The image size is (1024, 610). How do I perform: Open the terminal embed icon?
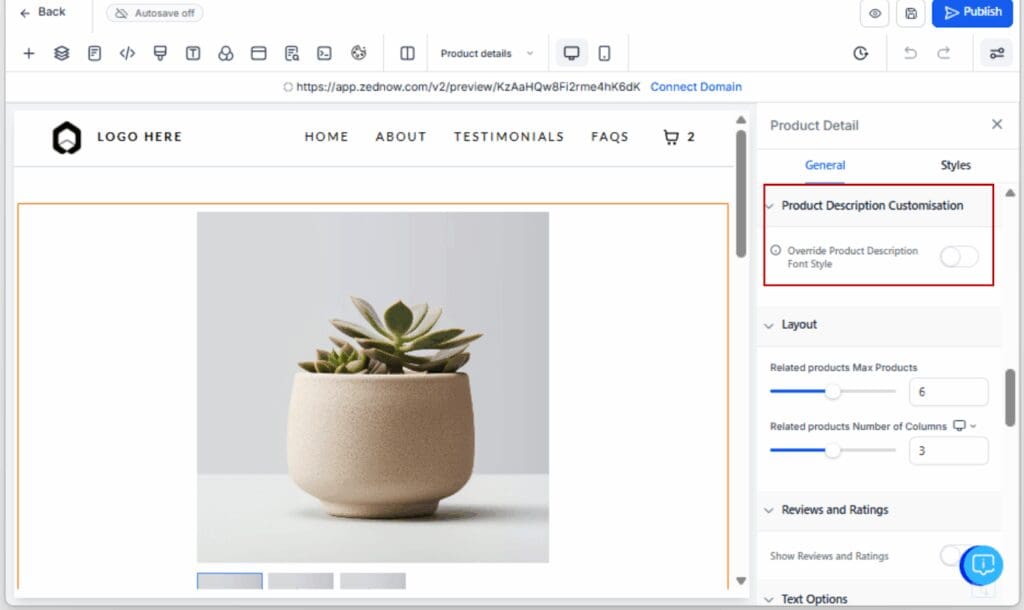coord(322,52)
